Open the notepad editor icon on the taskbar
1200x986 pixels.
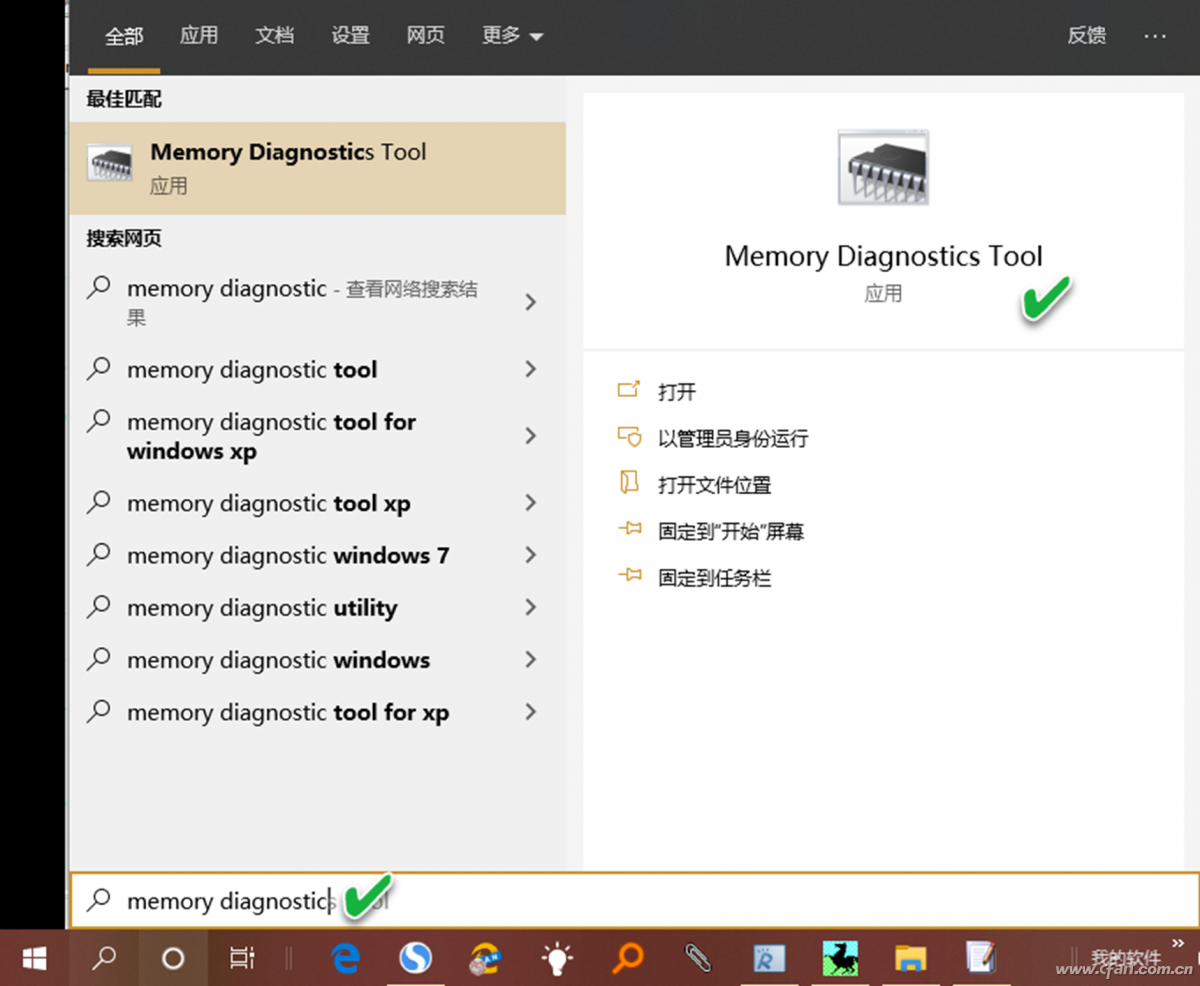[x=980, y=957]
